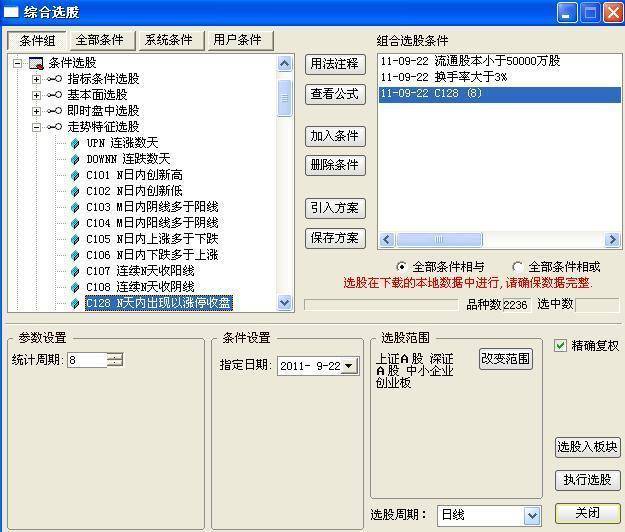Click the cube icon for C108 连续N天收阴线
The height and width of the screenshot is (532, 625).
(x=75, y=287)
